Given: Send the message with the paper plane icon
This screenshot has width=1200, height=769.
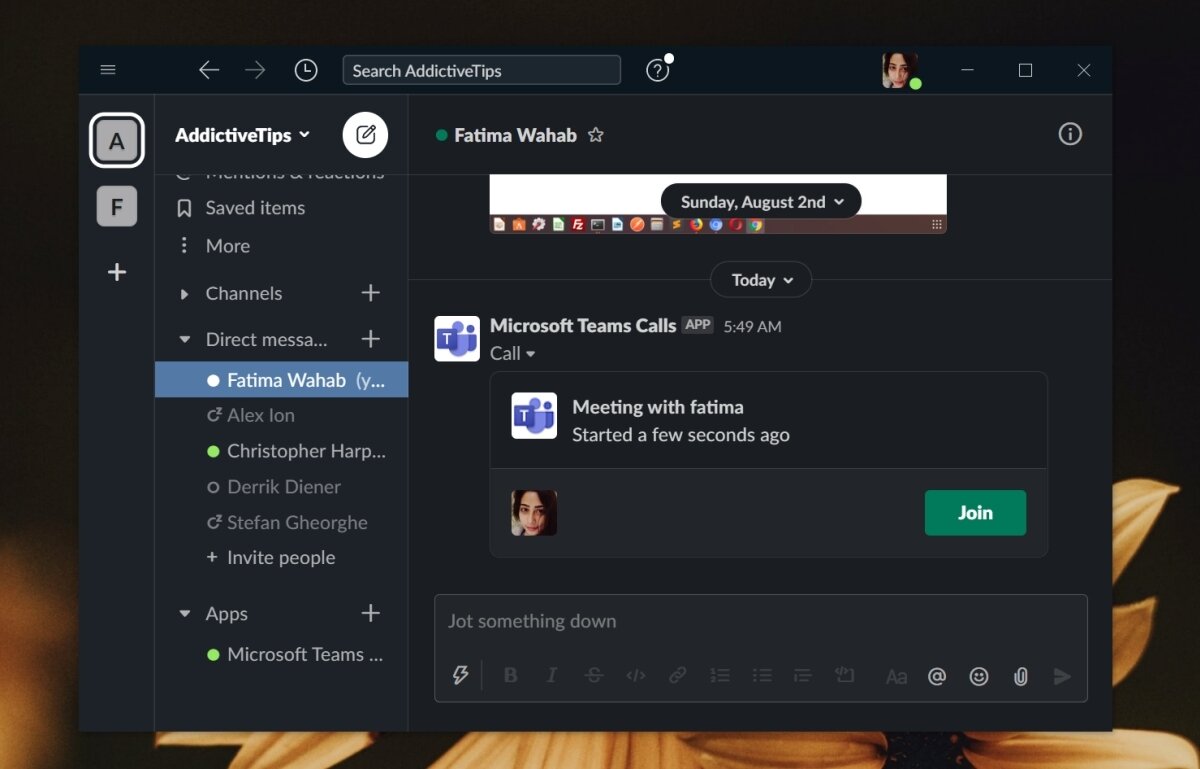Looking at the screenshot, I should (1062, 676).
